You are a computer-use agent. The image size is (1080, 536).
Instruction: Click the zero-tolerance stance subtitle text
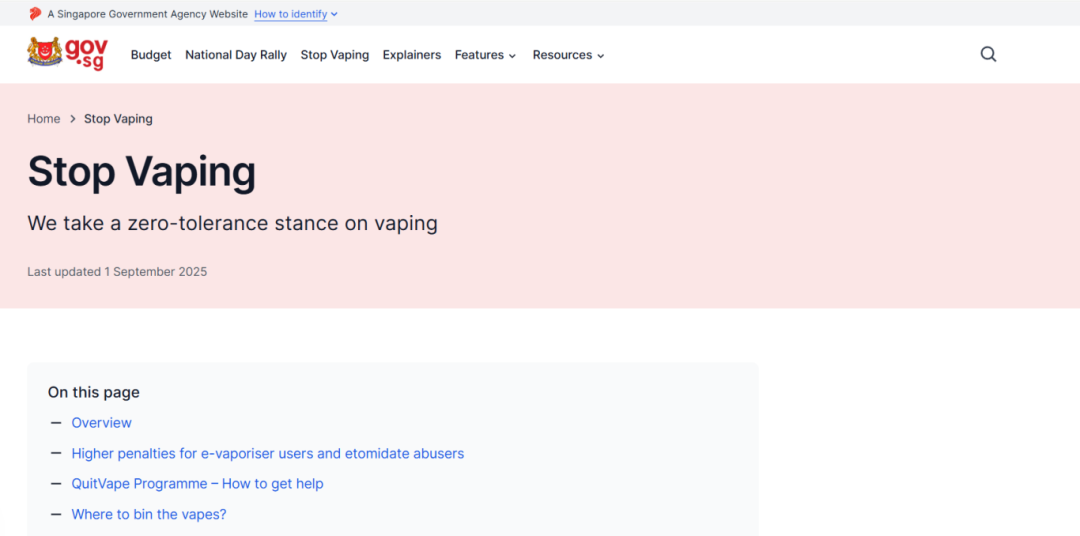pos(232,223)
